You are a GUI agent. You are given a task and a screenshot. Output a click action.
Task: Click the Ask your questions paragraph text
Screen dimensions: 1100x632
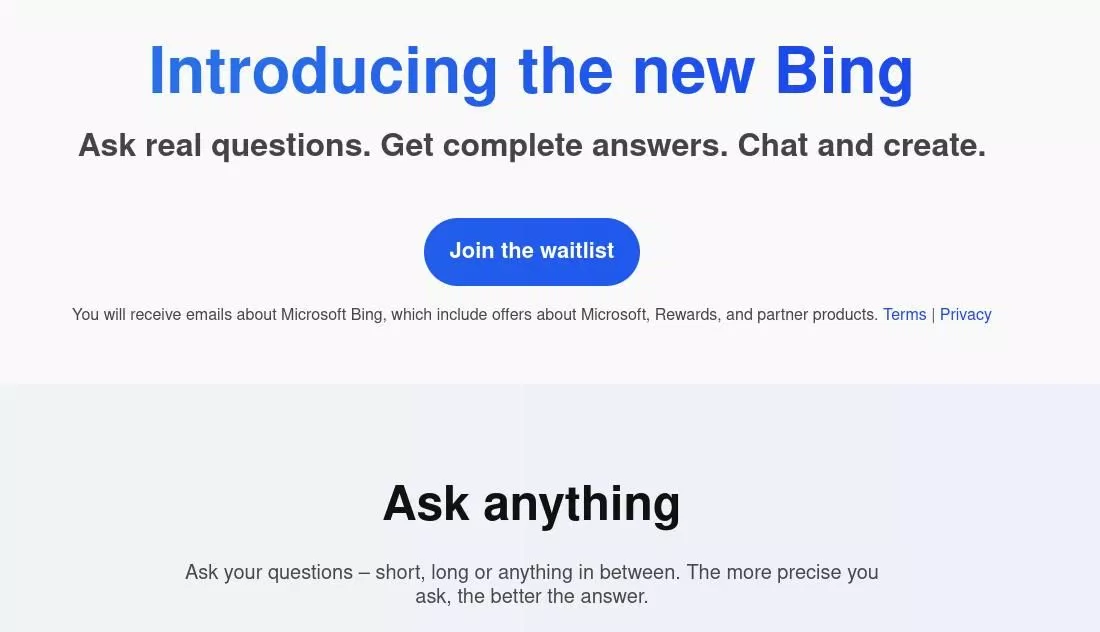(x=531, y=583)
